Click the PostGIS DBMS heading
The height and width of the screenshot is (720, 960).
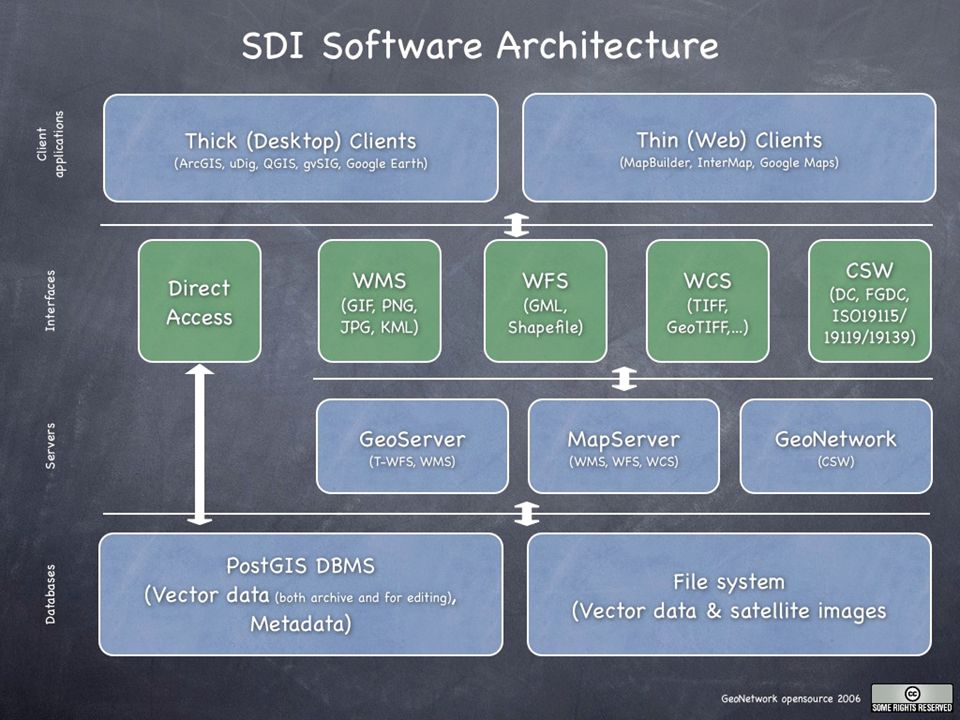tap(301, 565)
